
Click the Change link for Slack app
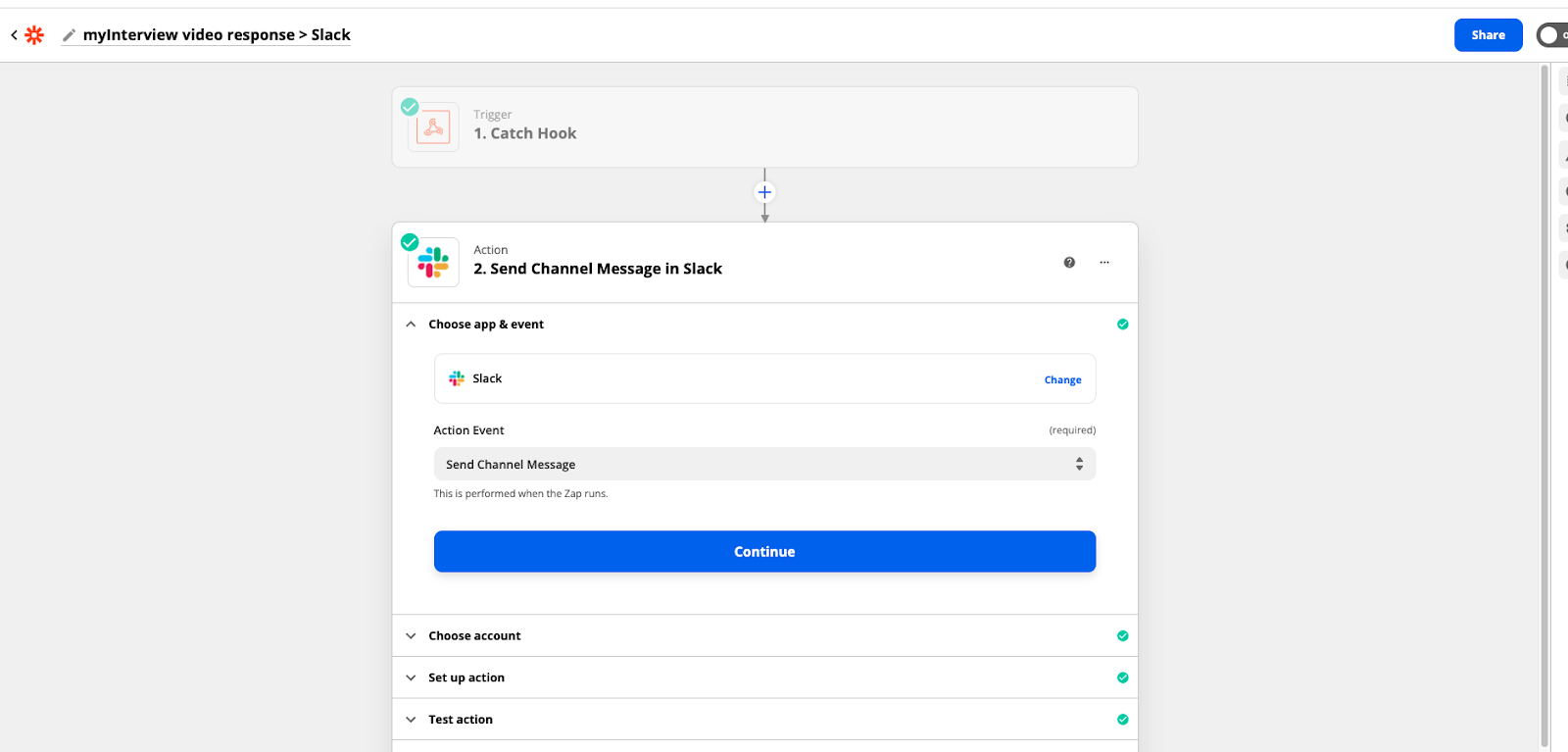point(1062,380)
